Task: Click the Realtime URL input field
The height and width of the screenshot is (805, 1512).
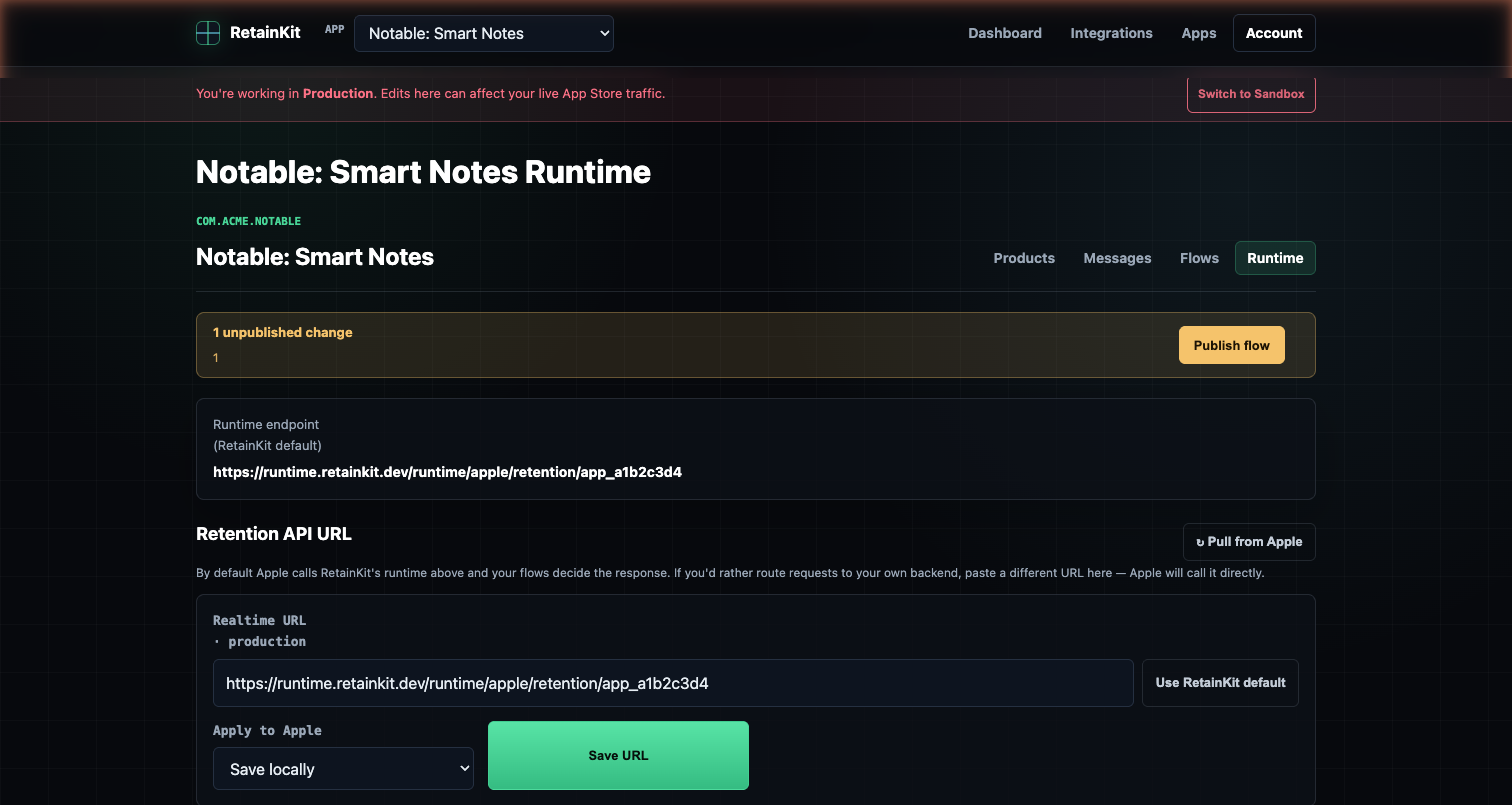Action: (673, 683)
